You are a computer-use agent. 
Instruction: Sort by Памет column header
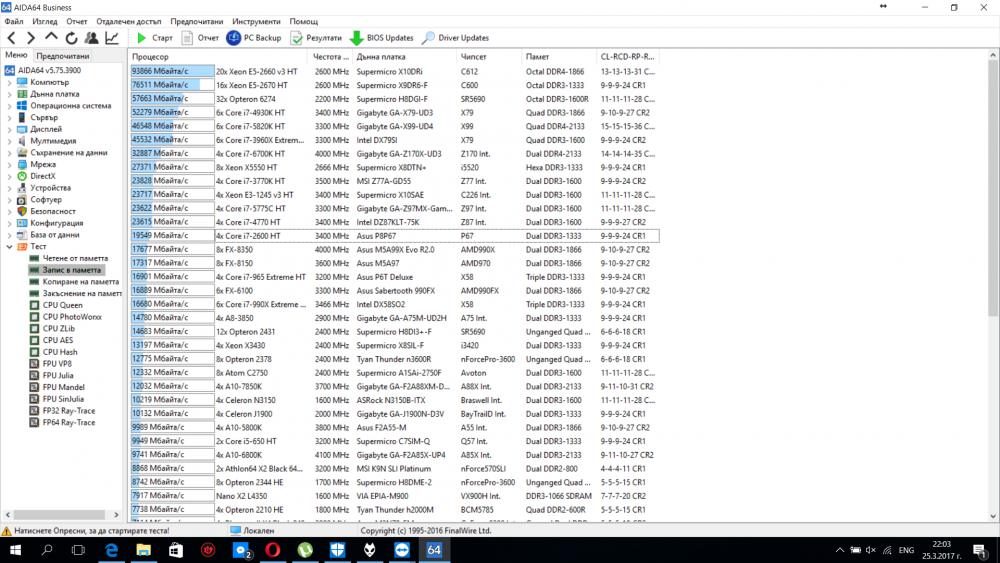coord(559,57)
